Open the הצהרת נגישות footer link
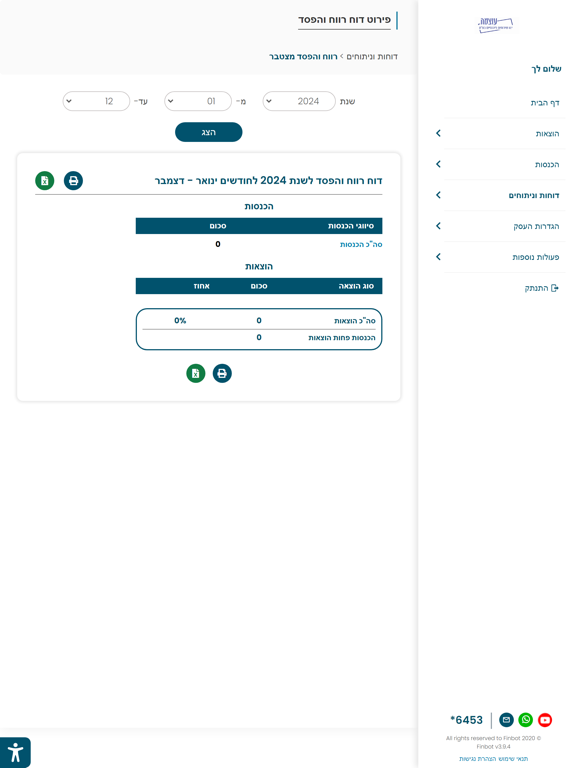This screenshot has width=576, height=768. (x=478, y=759)
